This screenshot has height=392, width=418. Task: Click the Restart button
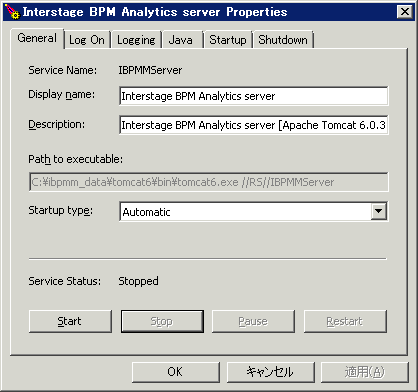pos(345,321)
